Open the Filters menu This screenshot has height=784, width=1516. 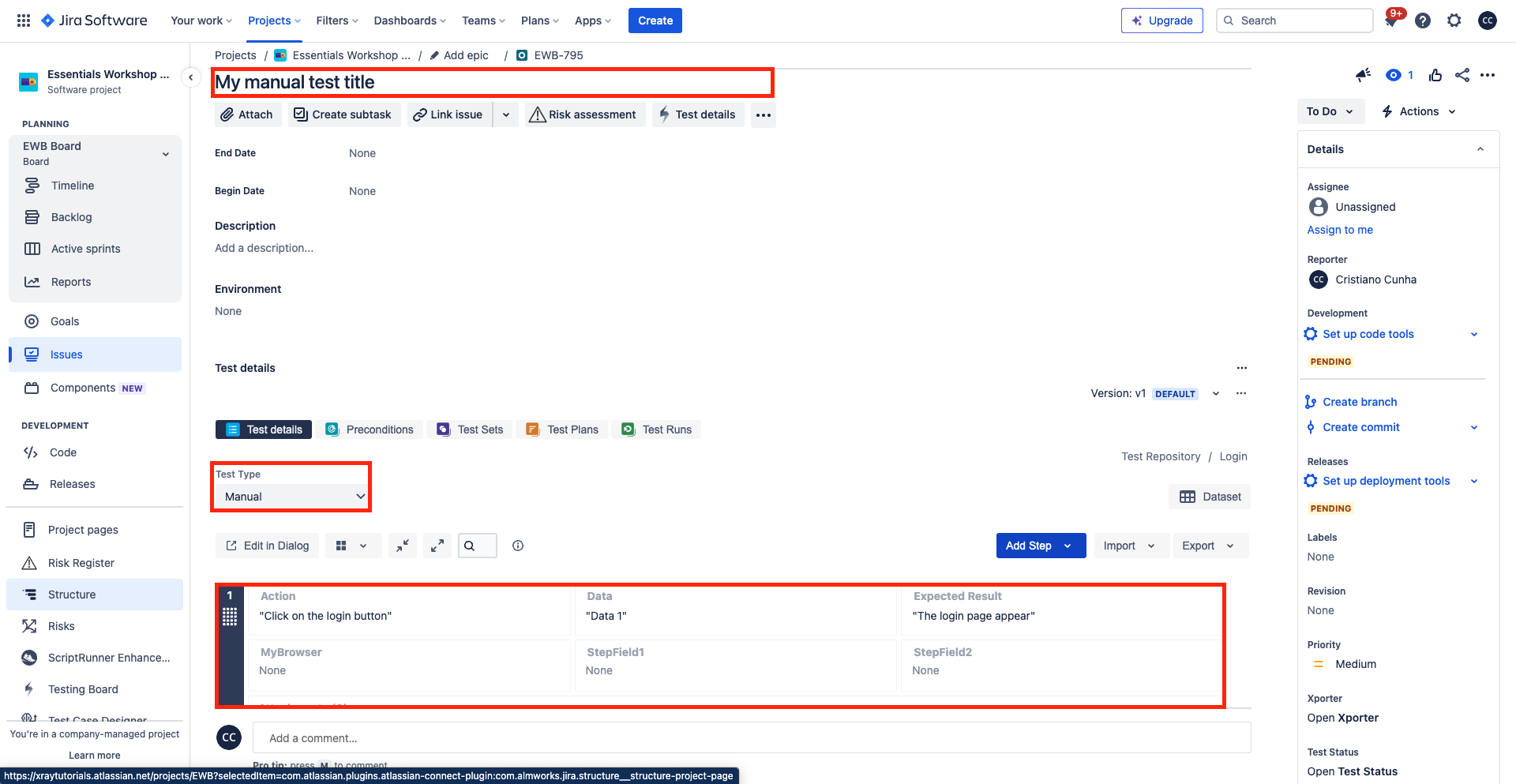pos(337,21)
